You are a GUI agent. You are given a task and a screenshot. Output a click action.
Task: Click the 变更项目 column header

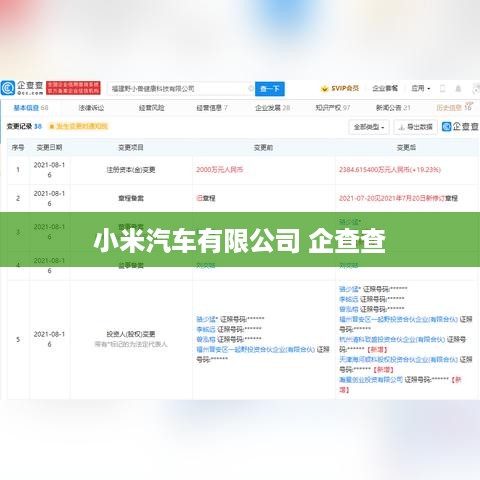pyautogui.click(x=131, y=147)
